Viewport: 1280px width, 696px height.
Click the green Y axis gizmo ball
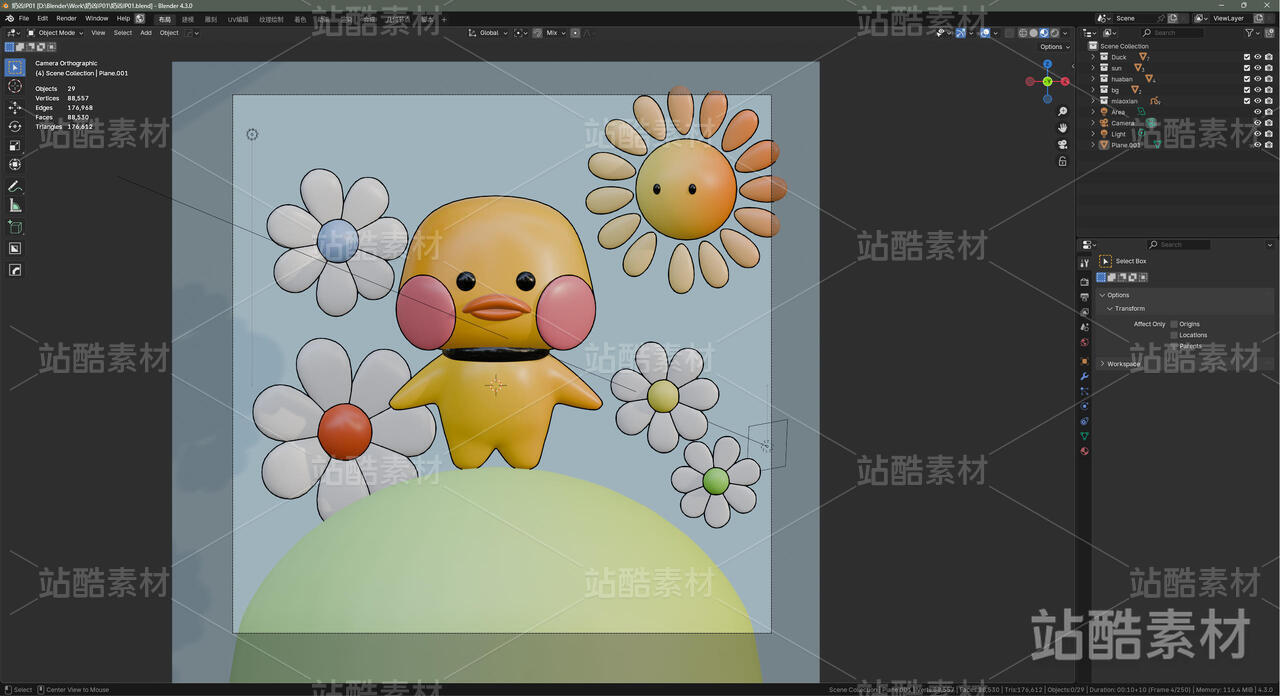tap(1047, 81)
